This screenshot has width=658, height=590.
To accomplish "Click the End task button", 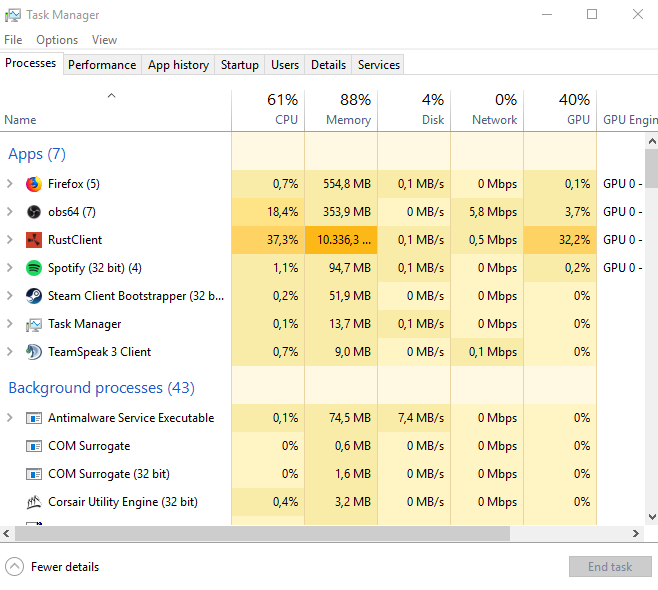I will pyautogui.click(x=610, y=567).
